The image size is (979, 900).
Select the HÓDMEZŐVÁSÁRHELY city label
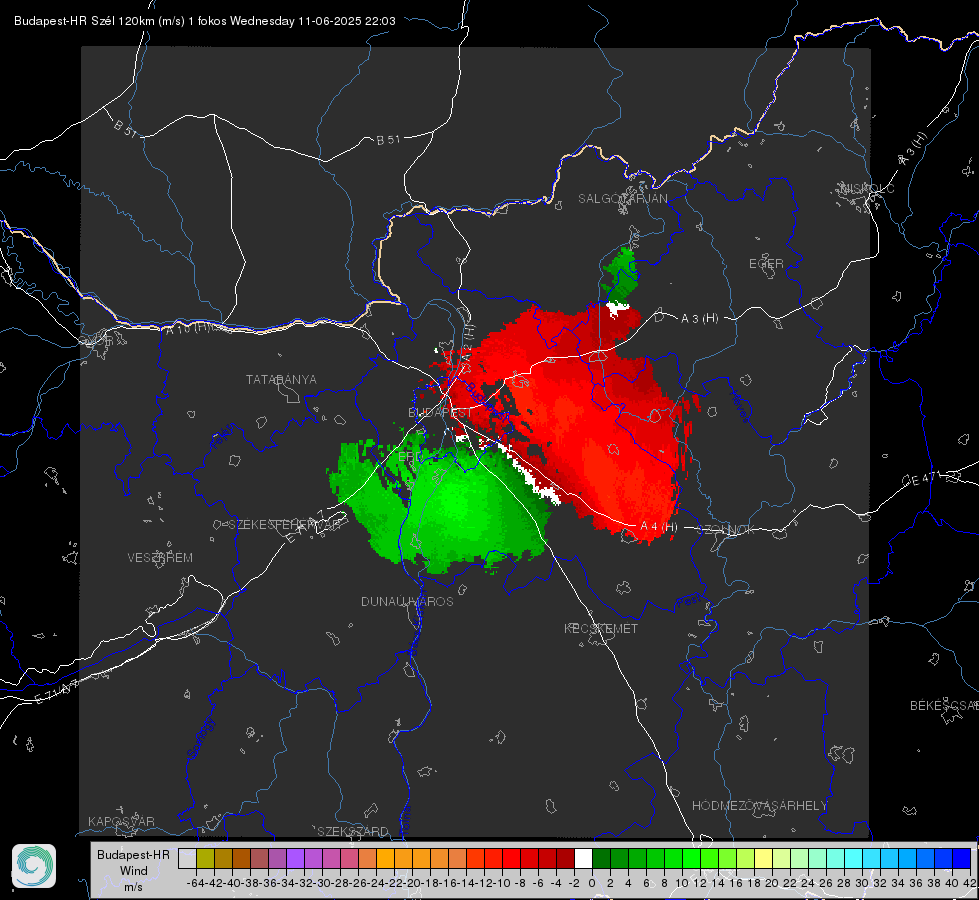[x=760, y=806]
